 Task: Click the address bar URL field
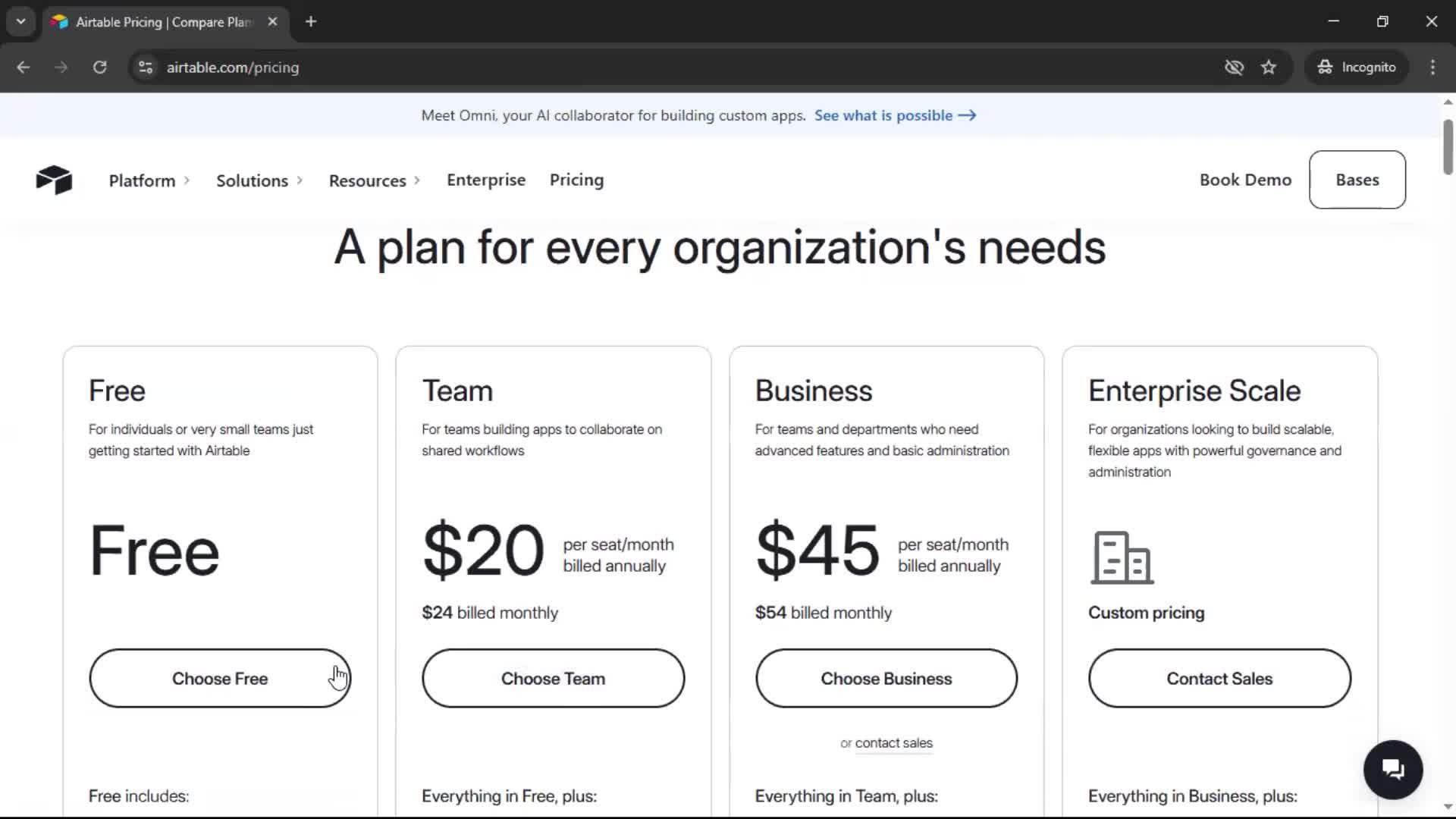pyautogui.click(x=675, y=67)
